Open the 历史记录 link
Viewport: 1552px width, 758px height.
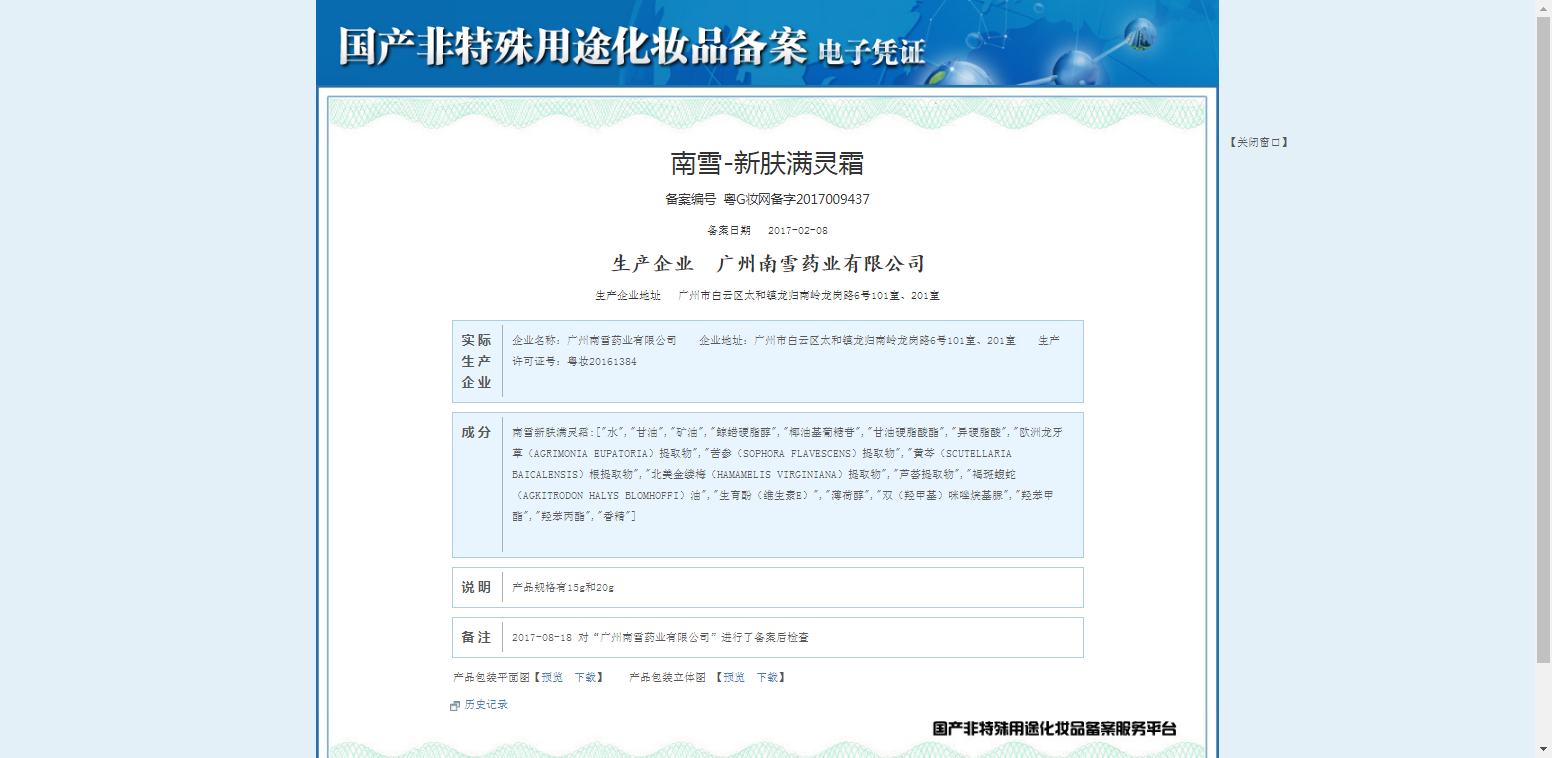pos(486,705)
